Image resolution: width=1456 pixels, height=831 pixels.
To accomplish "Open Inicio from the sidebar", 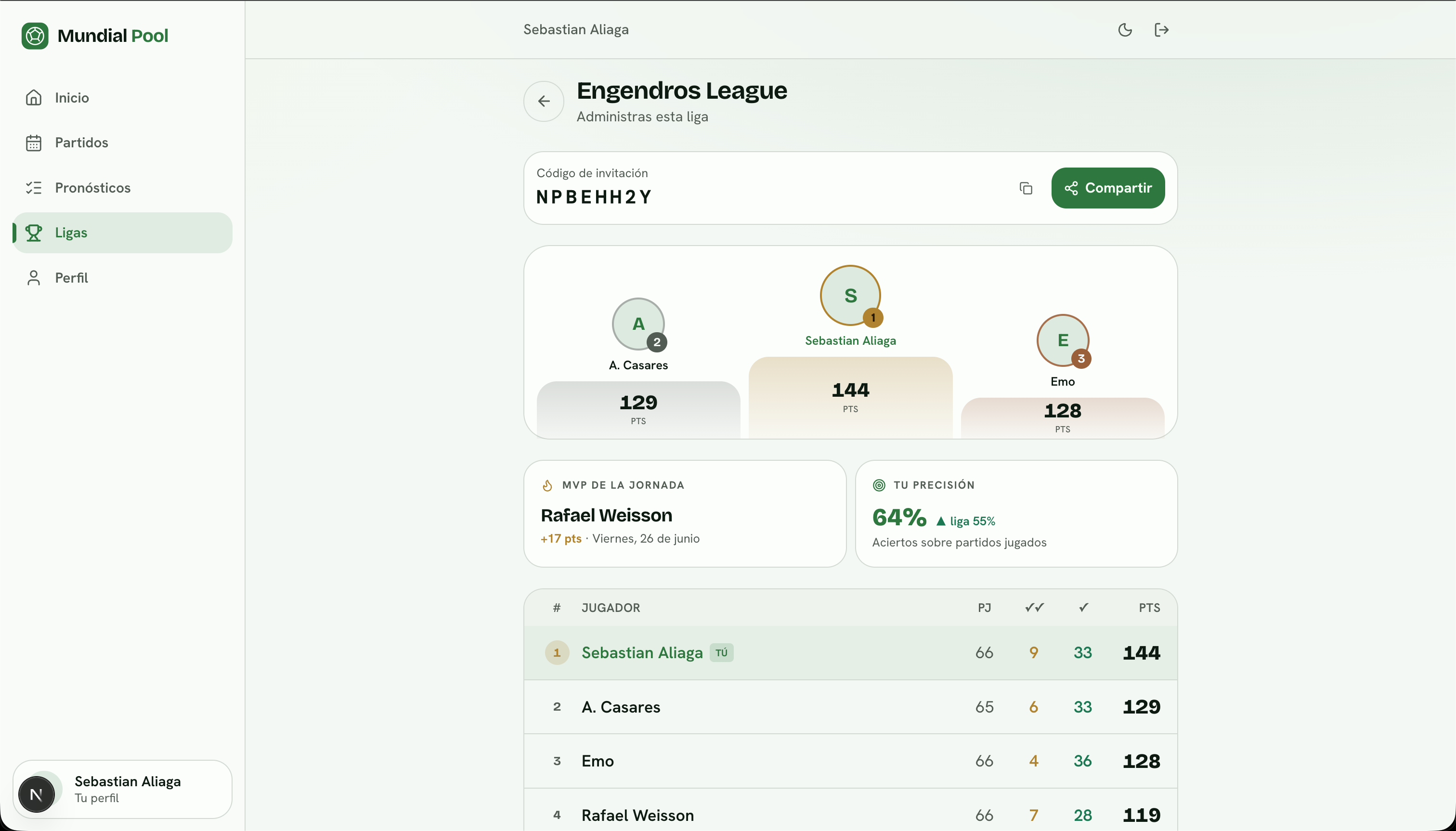I will coord(122,98).
